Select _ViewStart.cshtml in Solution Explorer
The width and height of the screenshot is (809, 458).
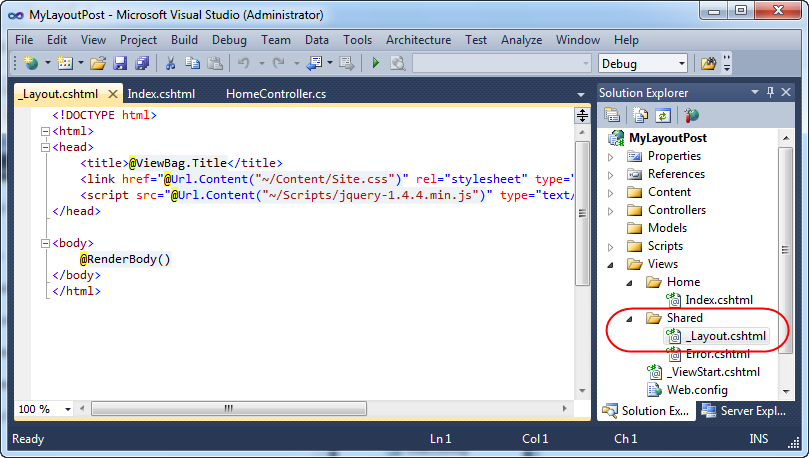(x=714, y=372)
